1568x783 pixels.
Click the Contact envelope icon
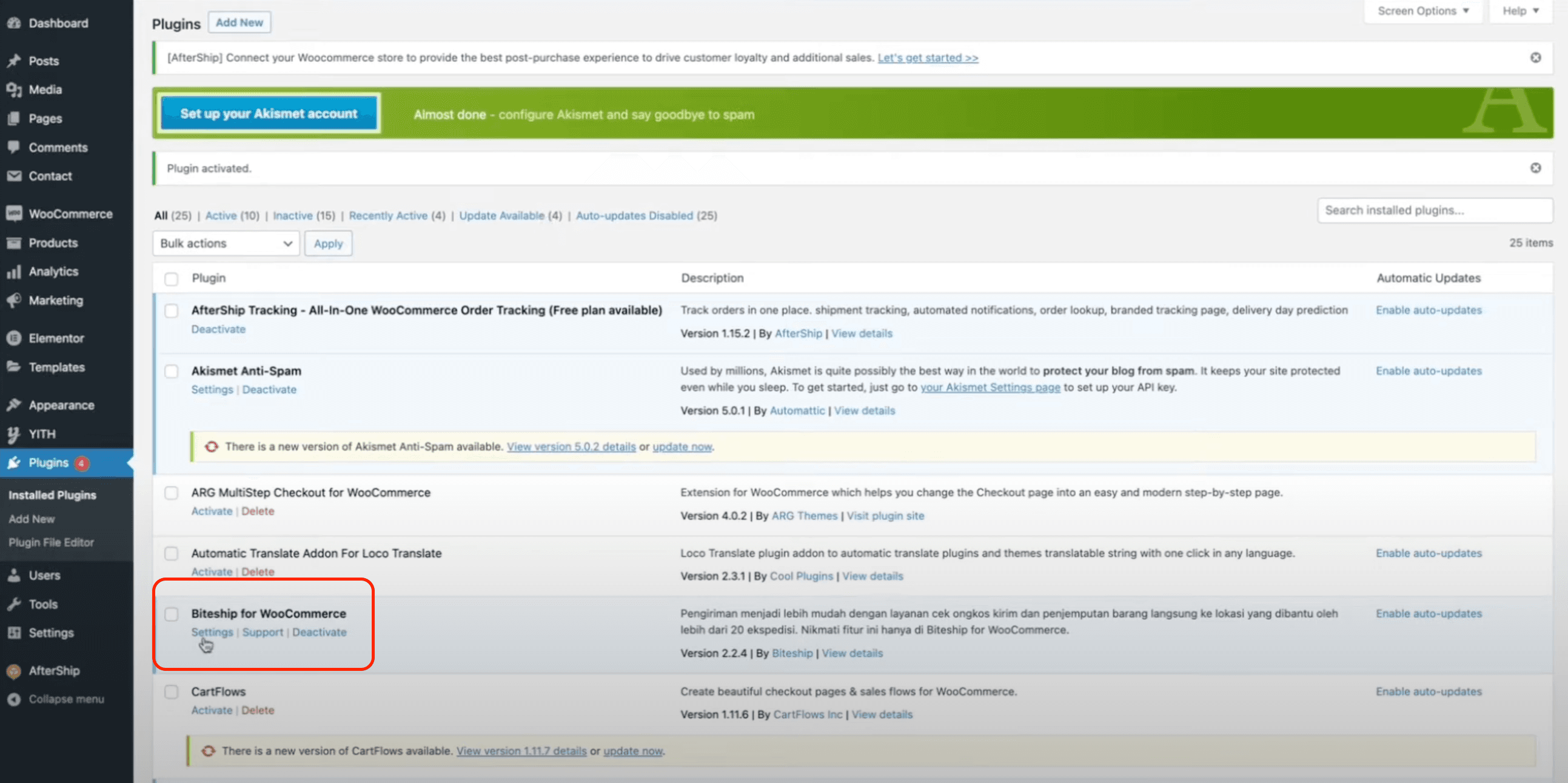click(x=14, y=176)
